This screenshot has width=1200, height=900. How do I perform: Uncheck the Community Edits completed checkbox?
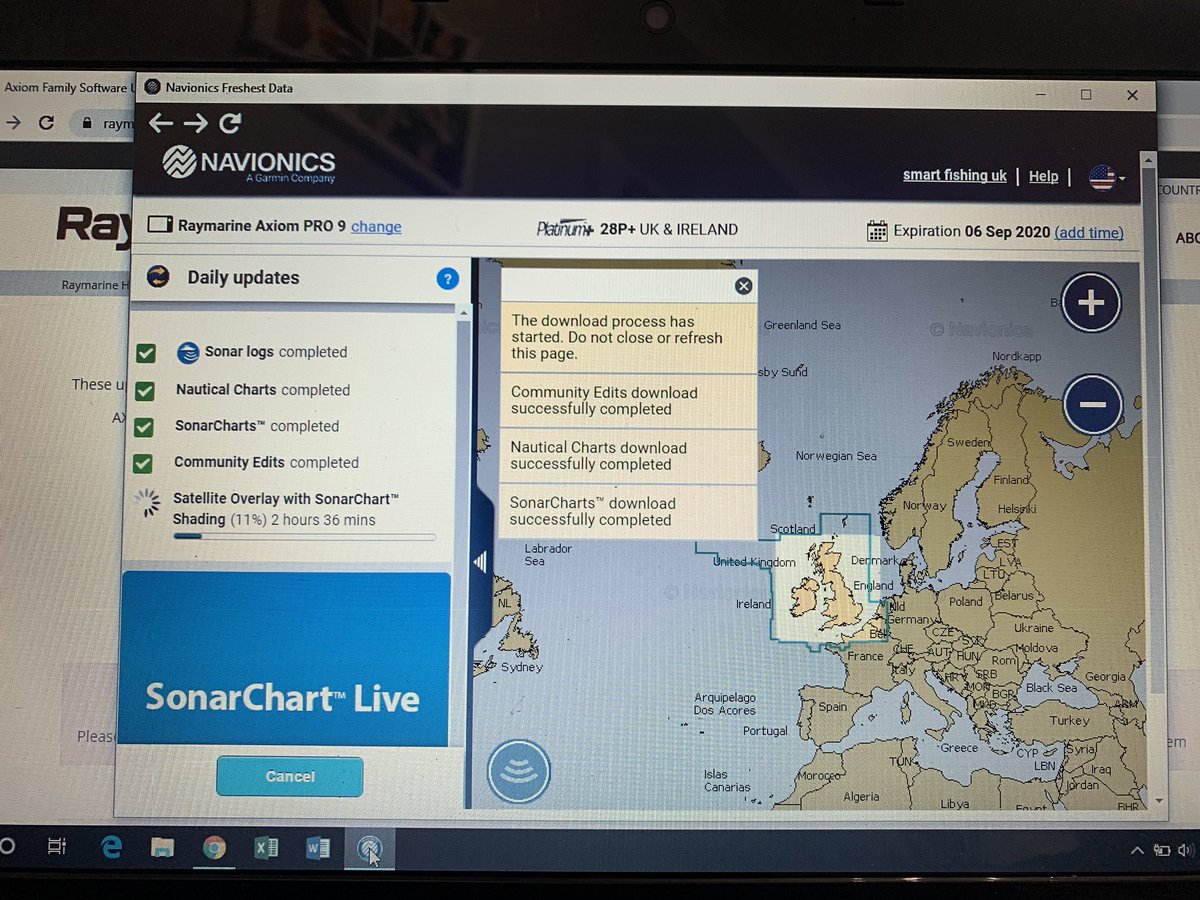(x=146, y=463)
